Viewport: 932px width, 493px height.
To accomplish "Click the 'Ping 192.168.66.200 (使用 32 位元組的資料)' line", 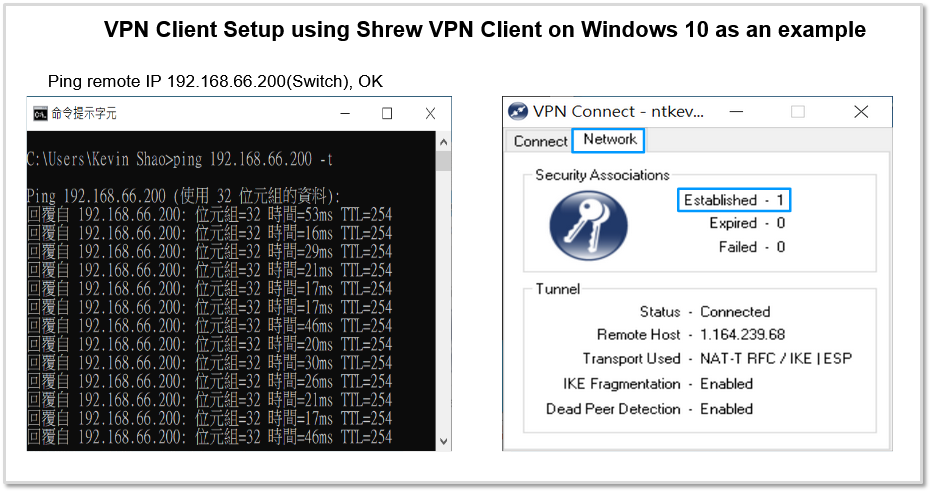I will pos(184,196).
